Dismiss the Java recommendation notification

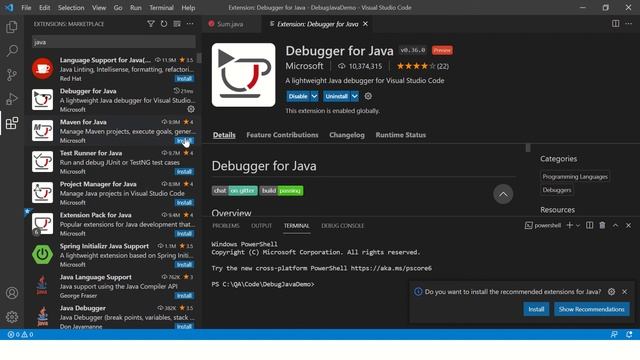click(624, 292)
